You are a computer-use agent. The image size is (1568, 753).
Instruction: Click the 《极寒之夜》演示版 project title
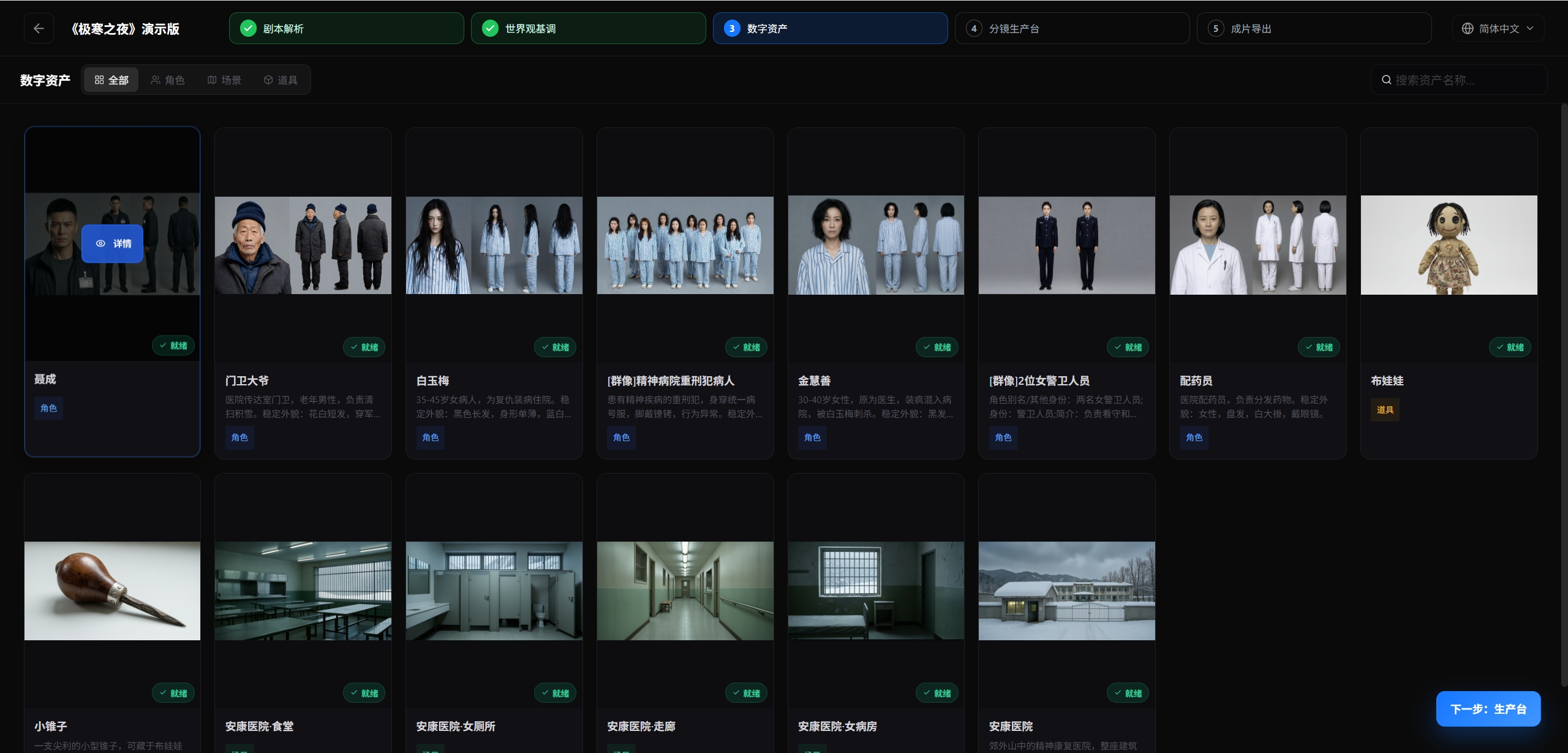(125, 29)
